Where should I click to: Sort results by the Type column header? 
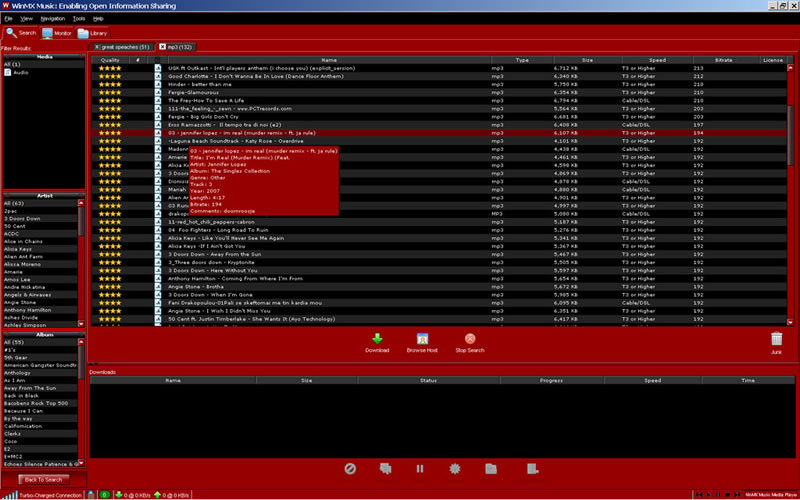(522, 60)
